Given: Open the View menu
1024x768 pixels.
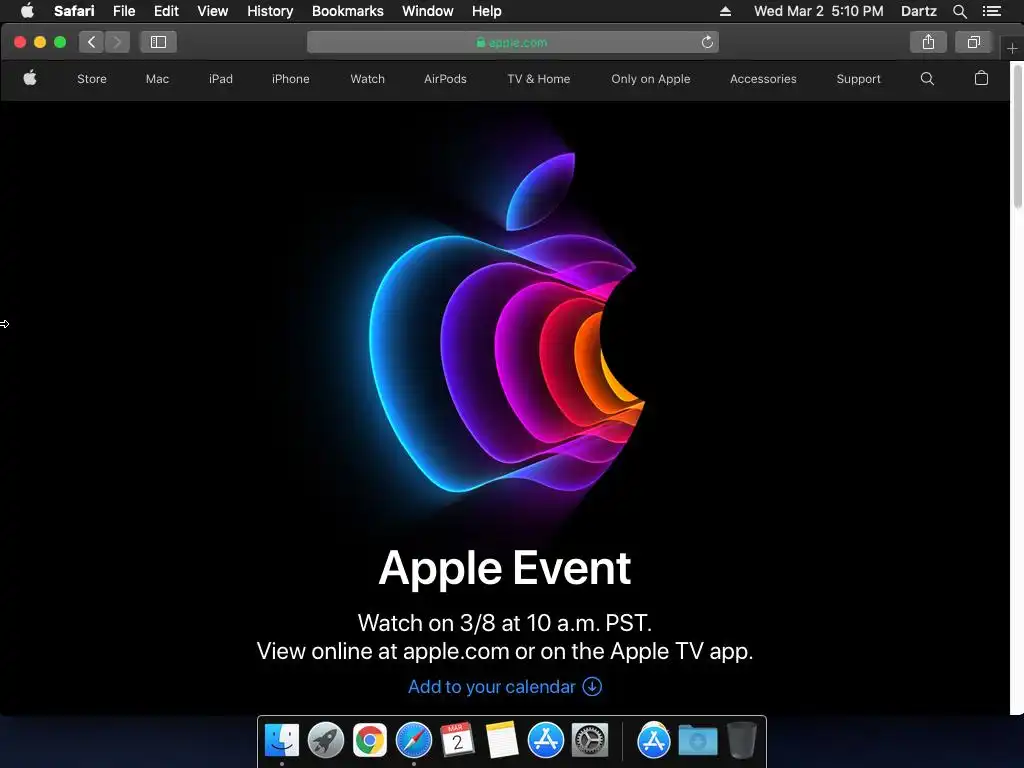Looking at the screenshot, I should coord(213,11).
